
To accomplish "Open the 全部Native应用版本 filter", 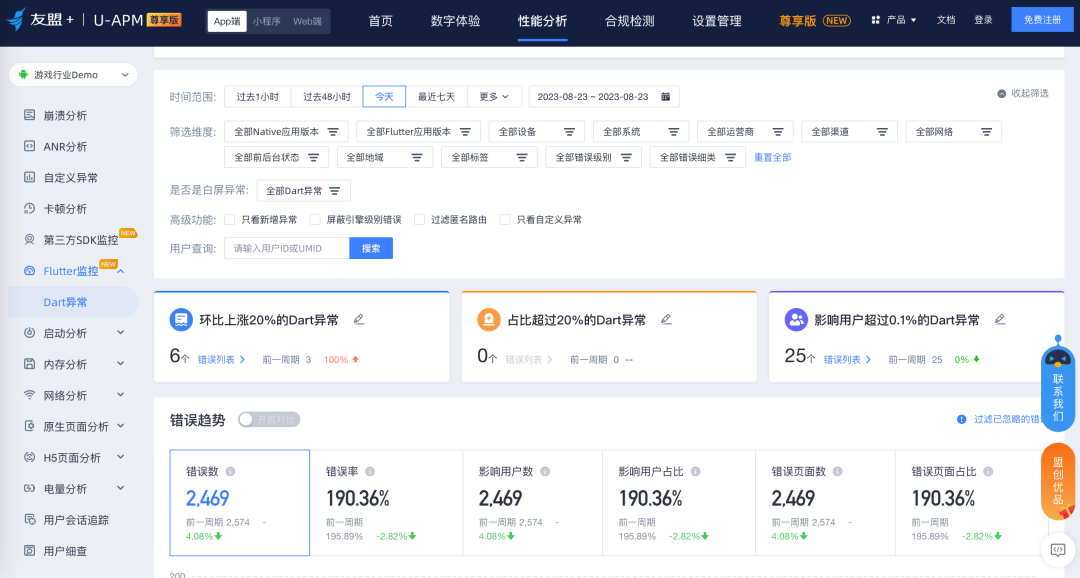I will (x=286, y=132).
